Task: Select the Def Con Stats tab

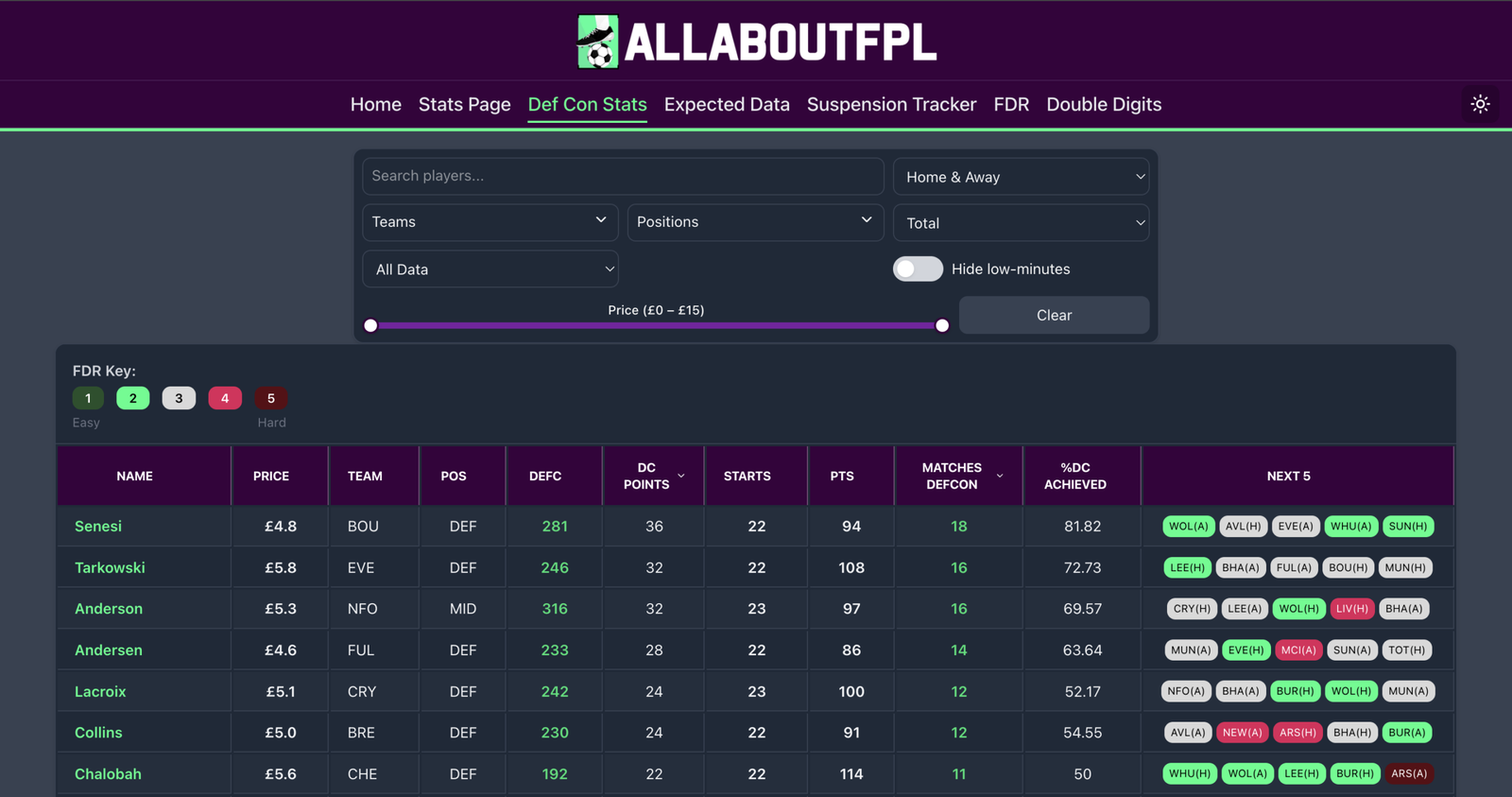Action: point(588,104)
